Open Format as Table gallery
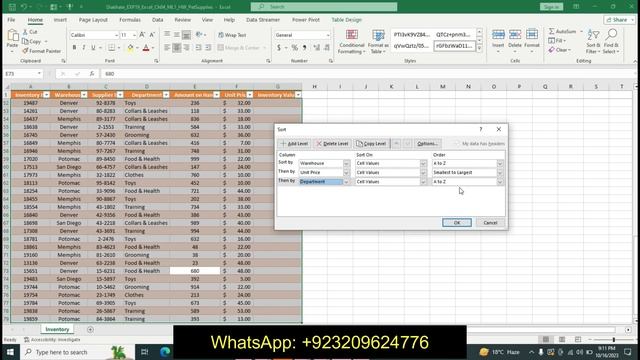This screenshot has height=360, width=640. 378,42
